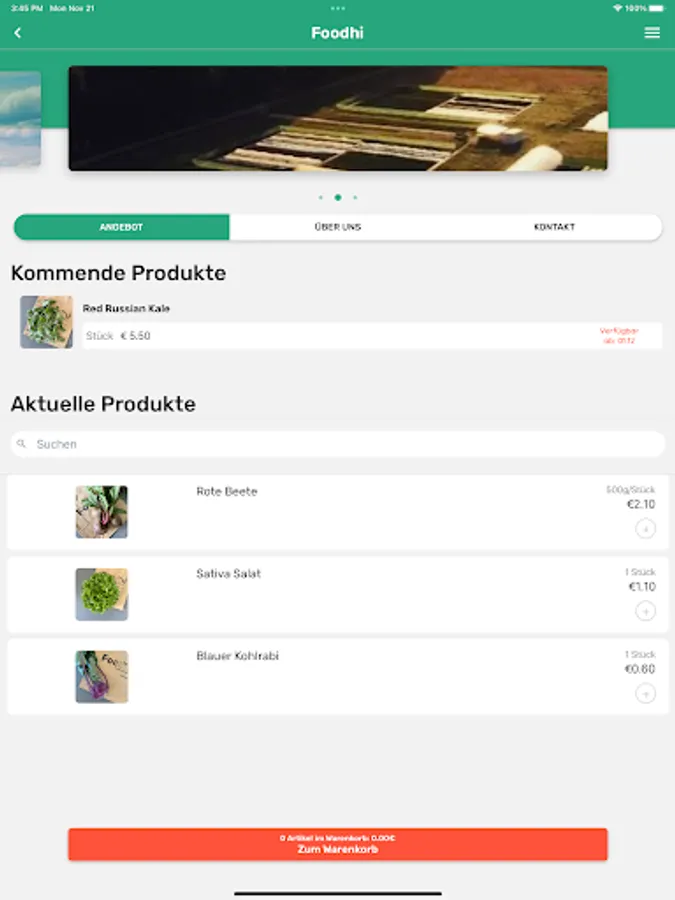Switch to the Über uns tab
Image resolution: width=675 pixels, height=900 pixels.
(x=338, y=227)
